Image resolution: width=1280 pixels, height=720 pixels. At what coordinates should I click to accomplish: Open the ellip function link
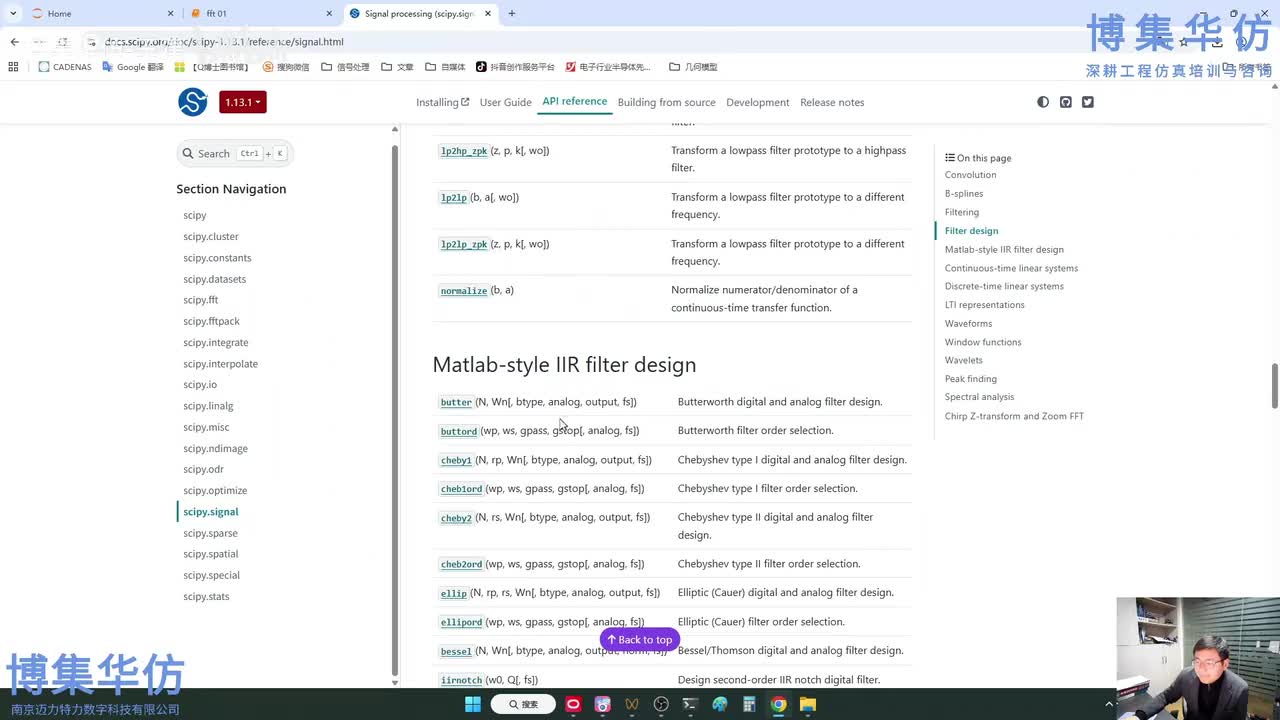[454, 593]
